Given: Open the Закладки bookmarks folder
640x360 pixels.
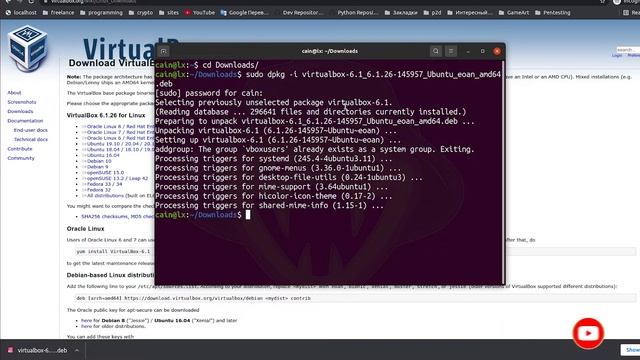Looking at the screenshot, I should point(401,13).
